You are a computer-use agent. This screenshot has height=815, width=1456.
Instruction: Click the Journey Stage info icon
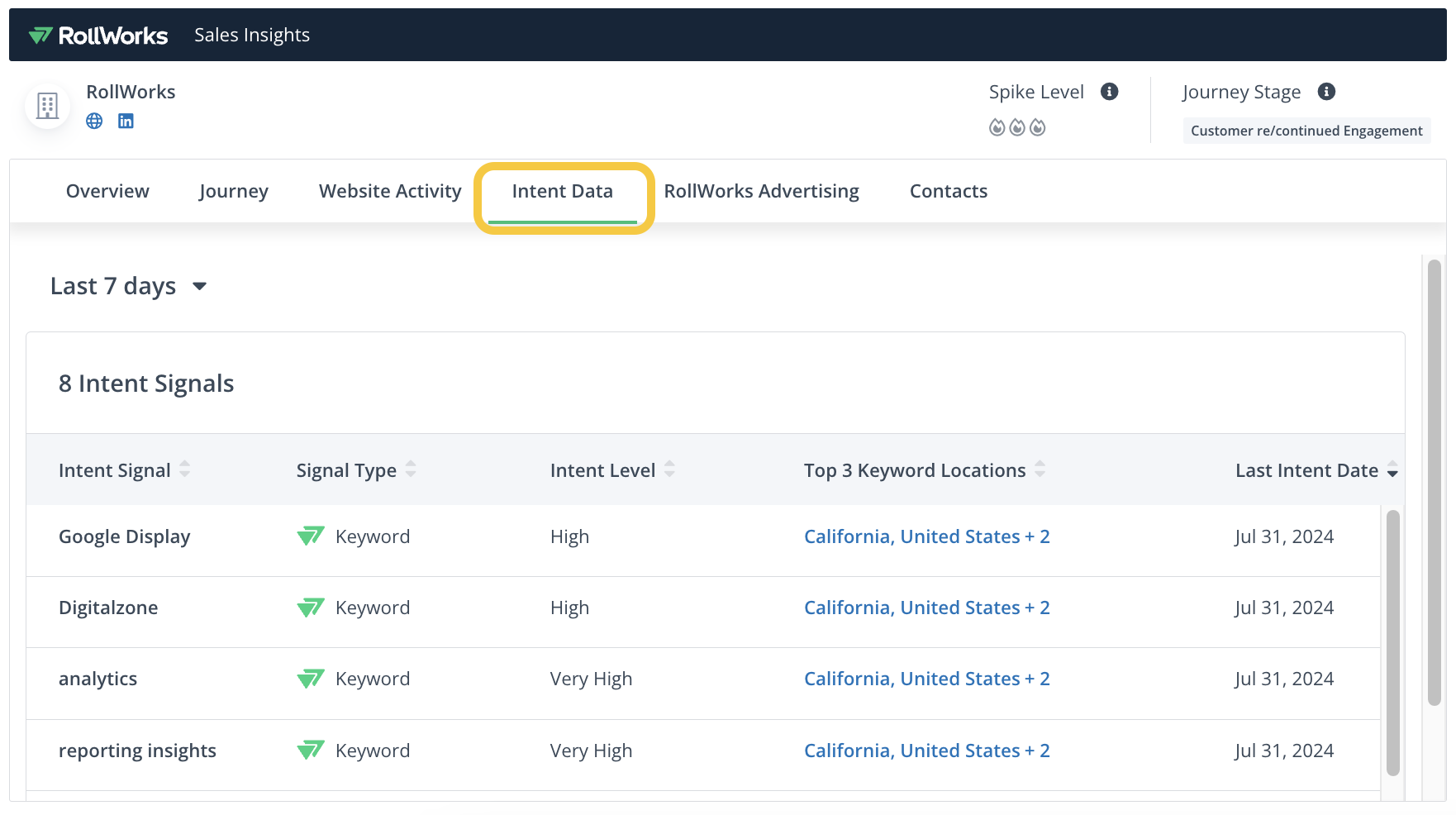point(1326,92)
